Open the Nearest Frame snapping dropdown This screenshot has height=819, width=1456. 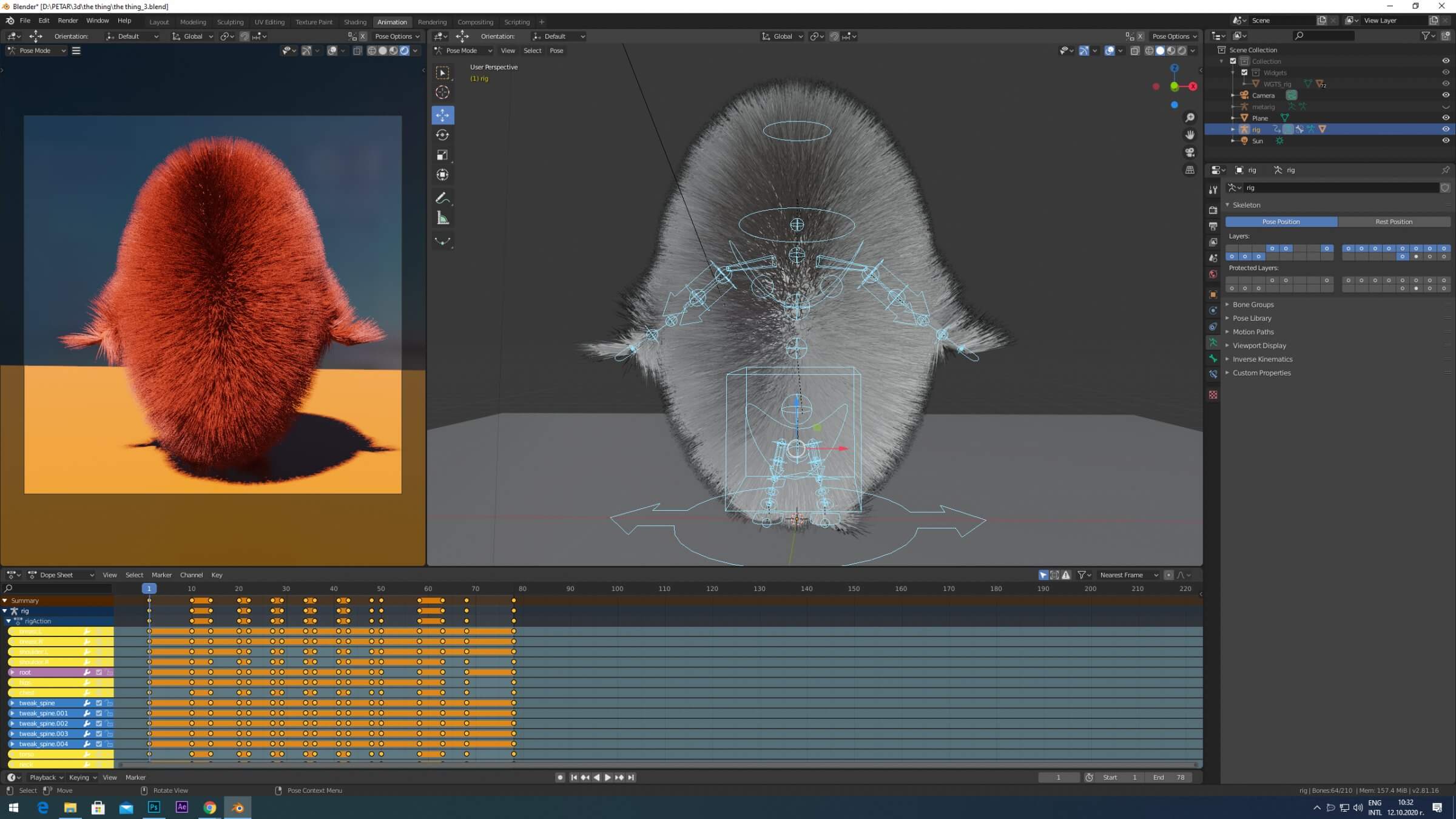point(1128,575)
